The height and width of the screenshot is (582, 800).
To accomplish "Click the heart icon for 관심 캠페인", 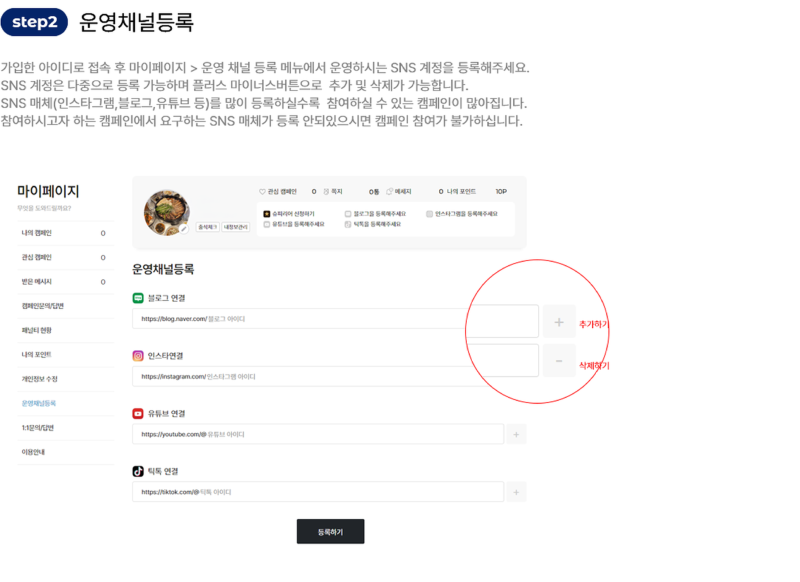I will tap(262, 191).
